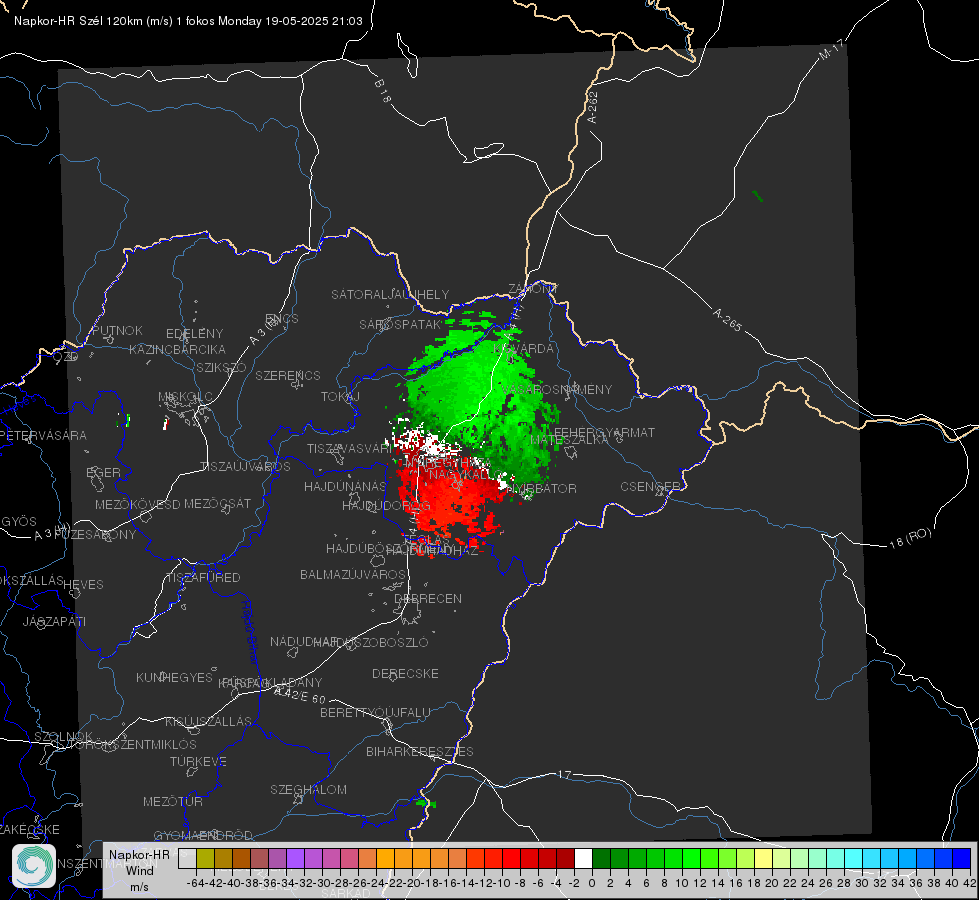Click the yellow legend swatch between 18 and 20
Viewport: 979px width, 900px height.
763,858
